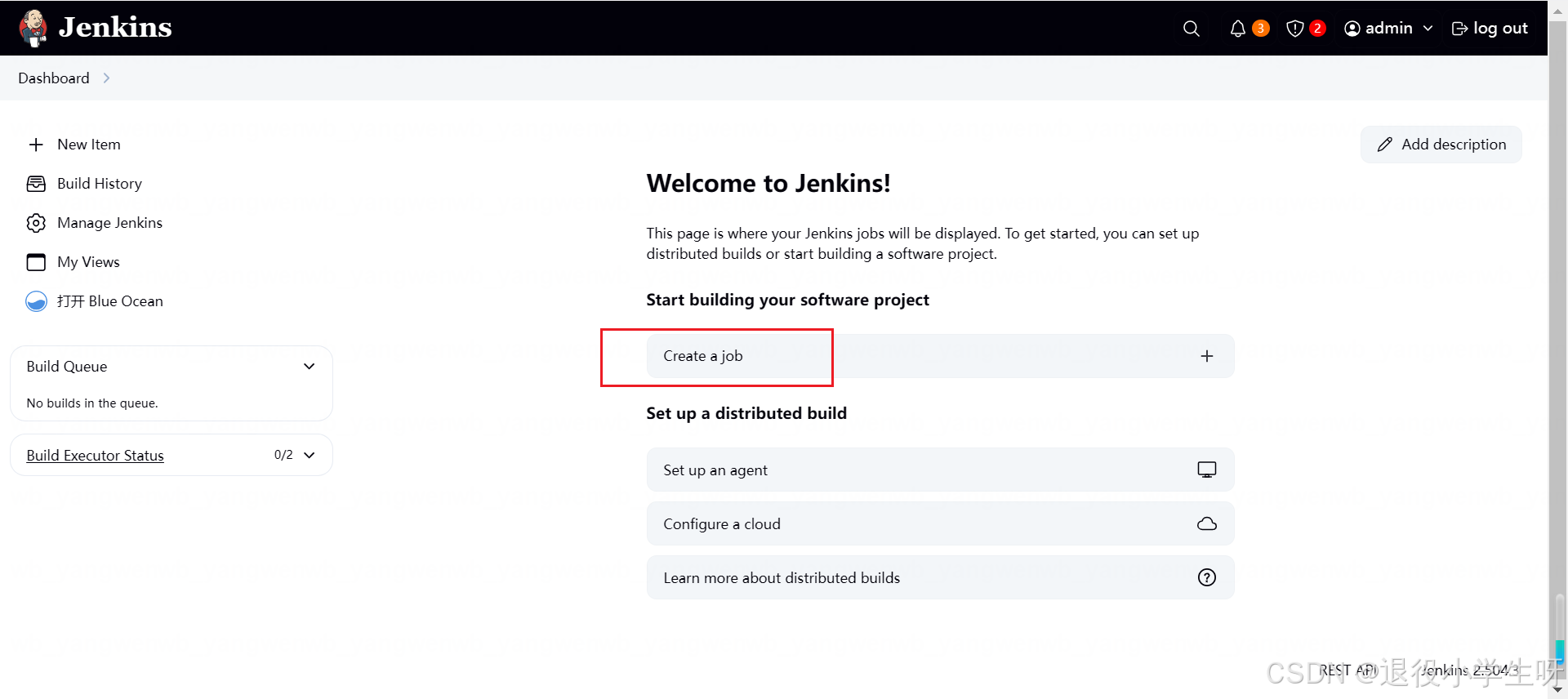The height and width of the screenshot is (699, 1568).
Task: Click the Manage Jenkins gear icon
Action: point(36,223)
